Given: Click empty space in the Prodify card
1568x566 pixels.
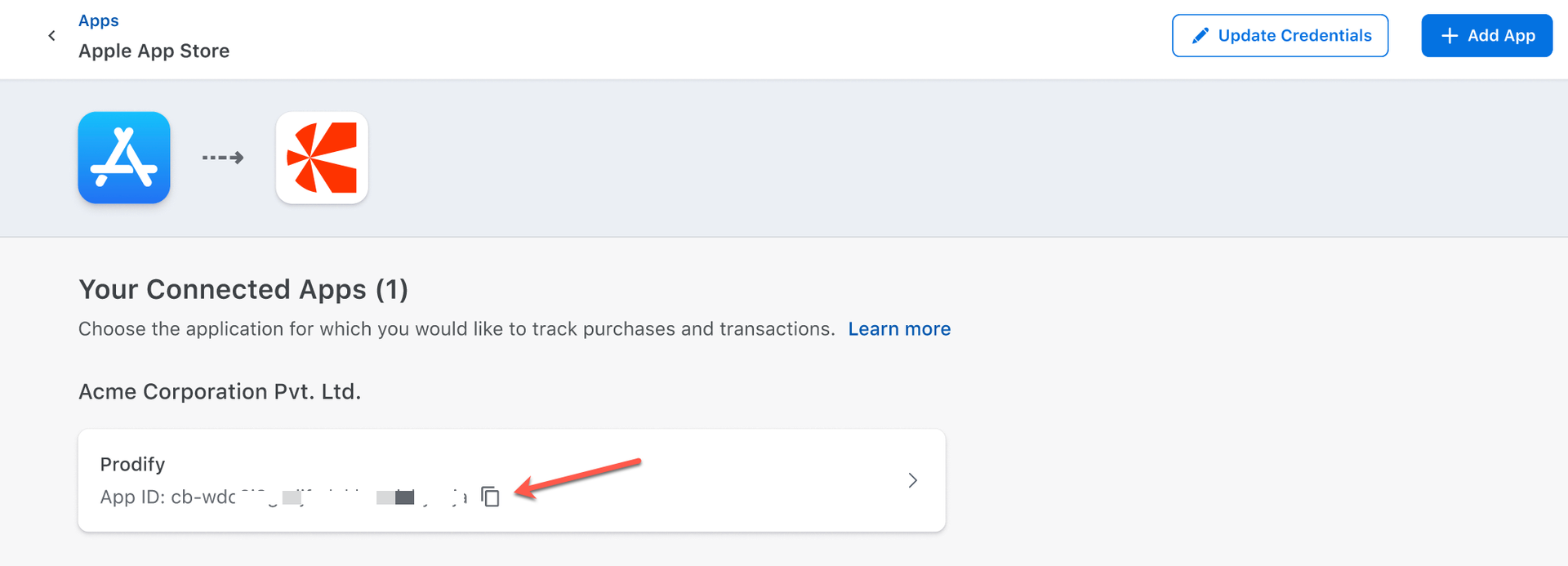Looking at the screenshot, I should point(694,480).
